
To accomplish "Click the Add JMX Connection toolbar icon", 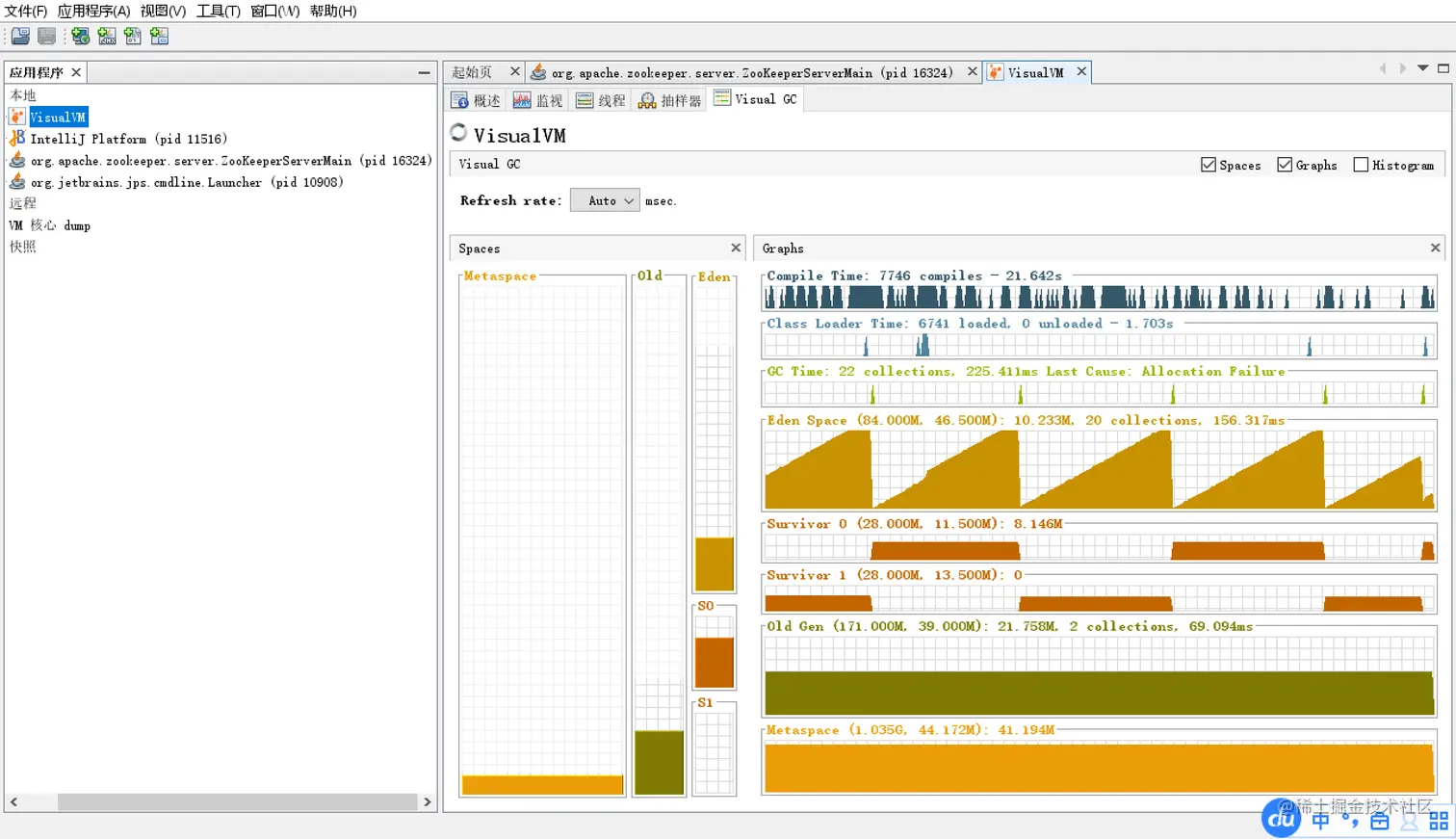I will click(x=107, y=36).
